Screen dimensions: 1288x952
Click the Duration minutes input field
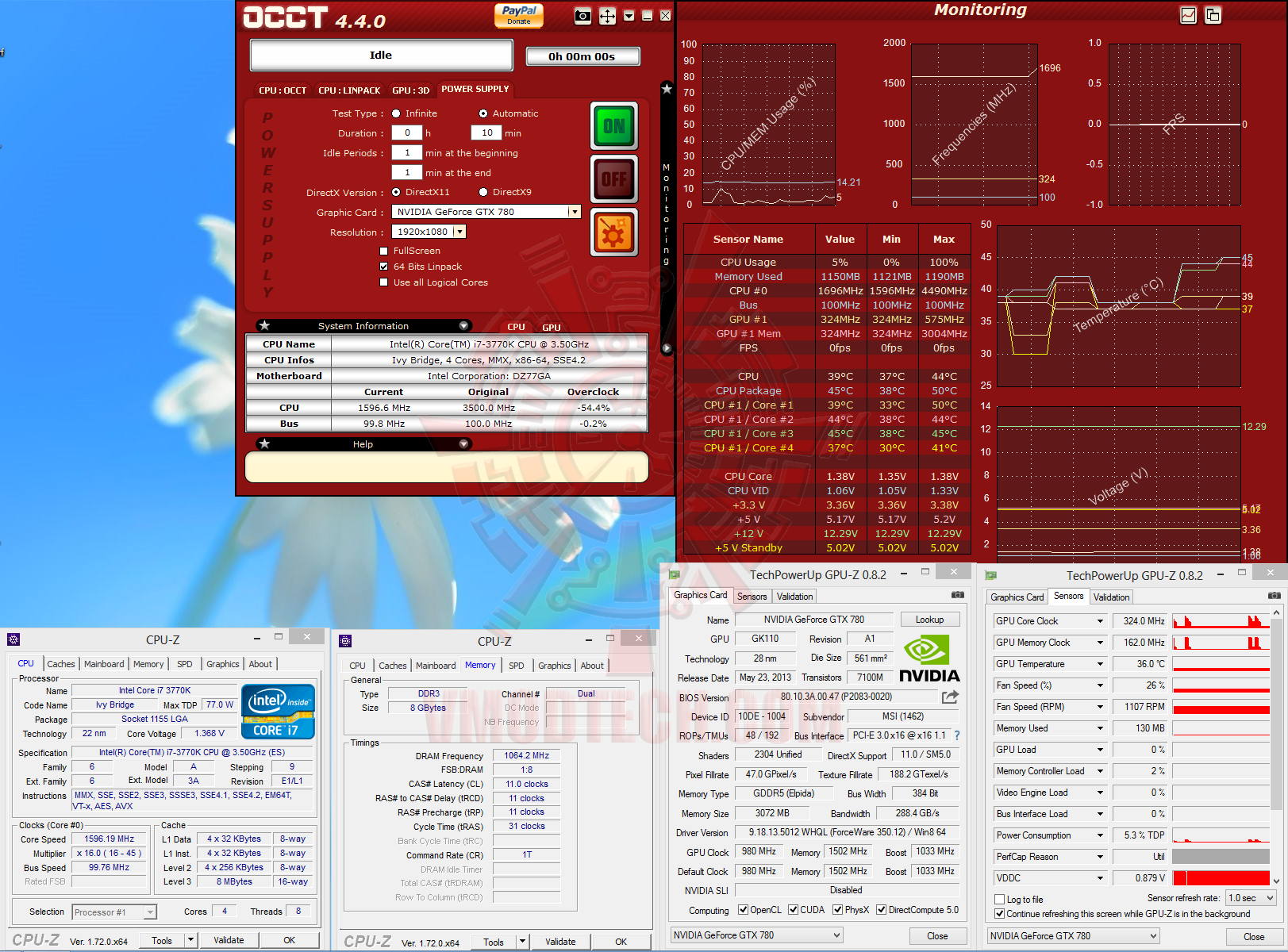pyautogui.click(x=486, y=133)
